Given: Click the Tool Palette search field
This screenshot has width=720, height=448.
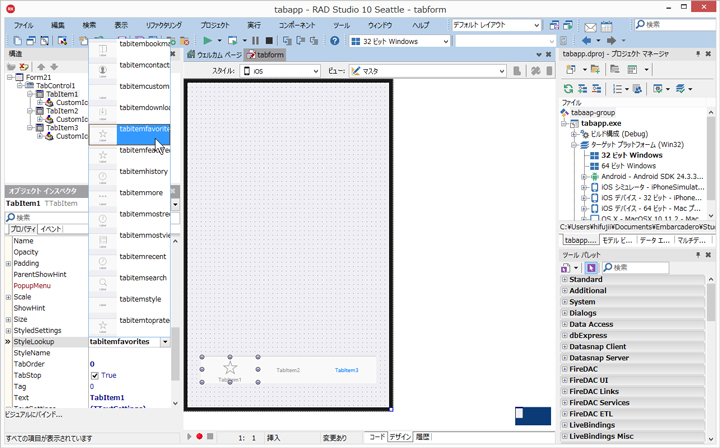Looking at the screenshot, I should pyautogui.click(x=636, y=268).
